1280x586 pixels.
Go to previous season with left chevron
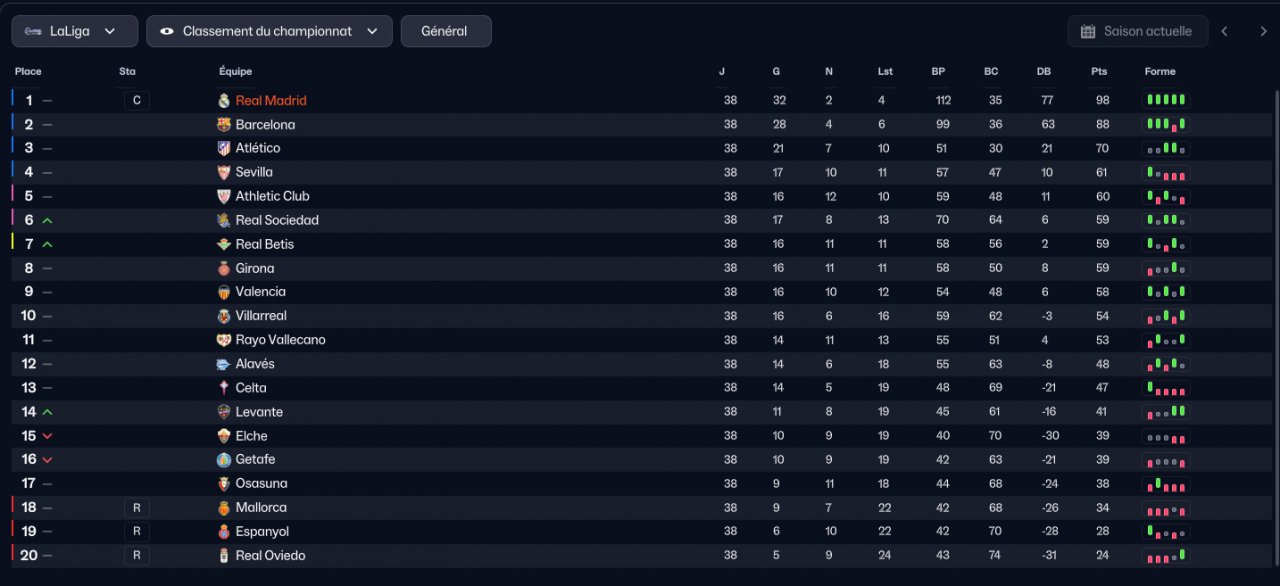[1224, 31]
